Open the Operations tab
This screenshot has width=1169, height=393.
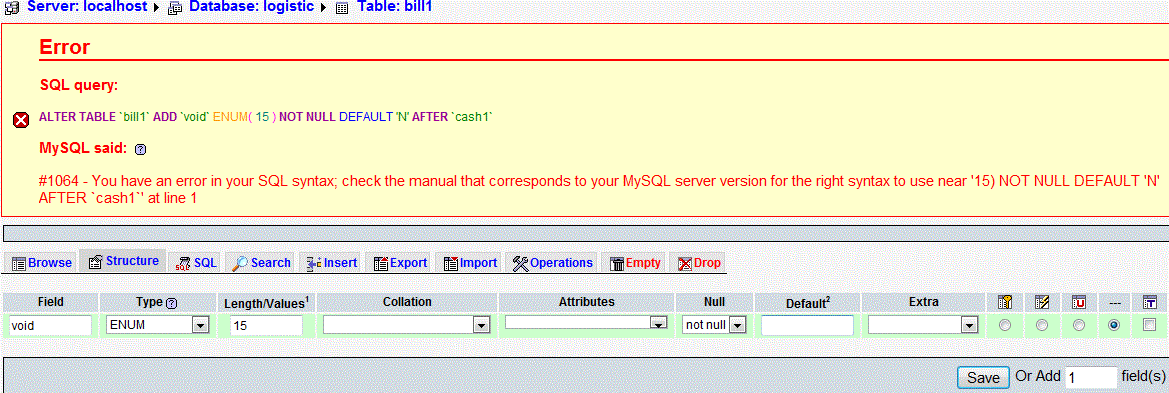point(552,262)
